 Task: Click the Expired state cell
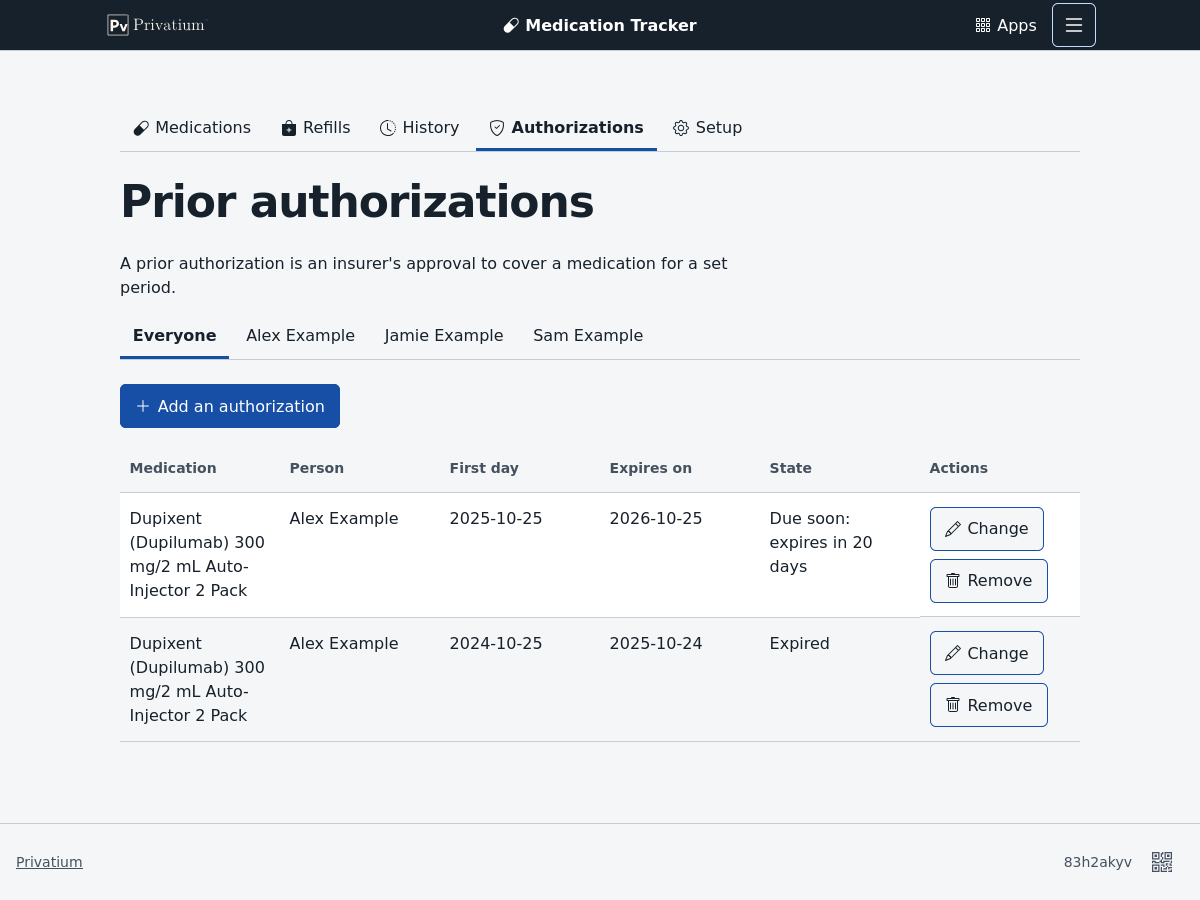(x=800, y=644)
